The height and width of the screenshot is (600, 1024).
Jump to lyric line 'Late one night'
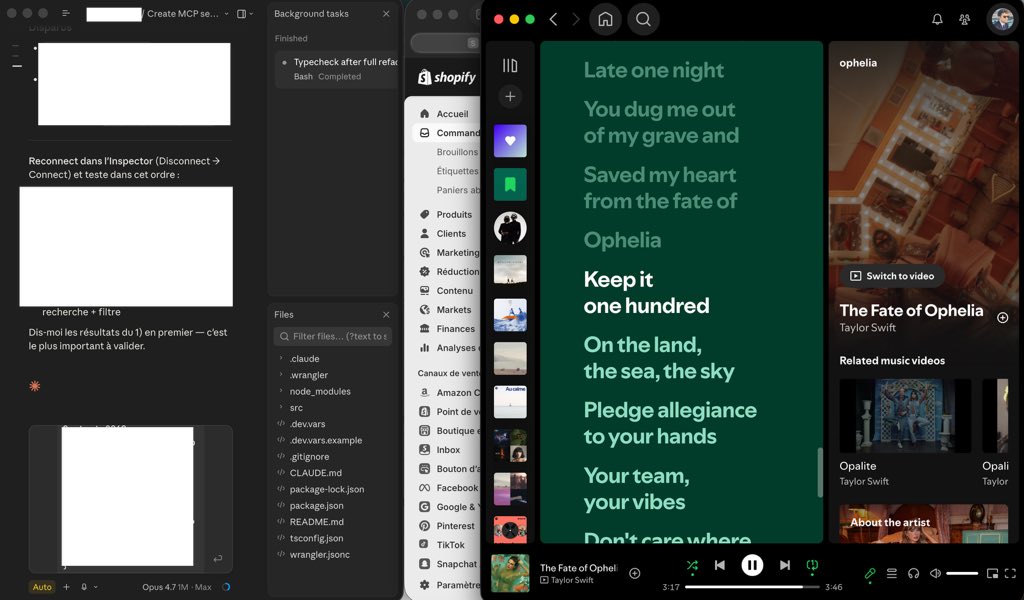[x=654, y=70]
